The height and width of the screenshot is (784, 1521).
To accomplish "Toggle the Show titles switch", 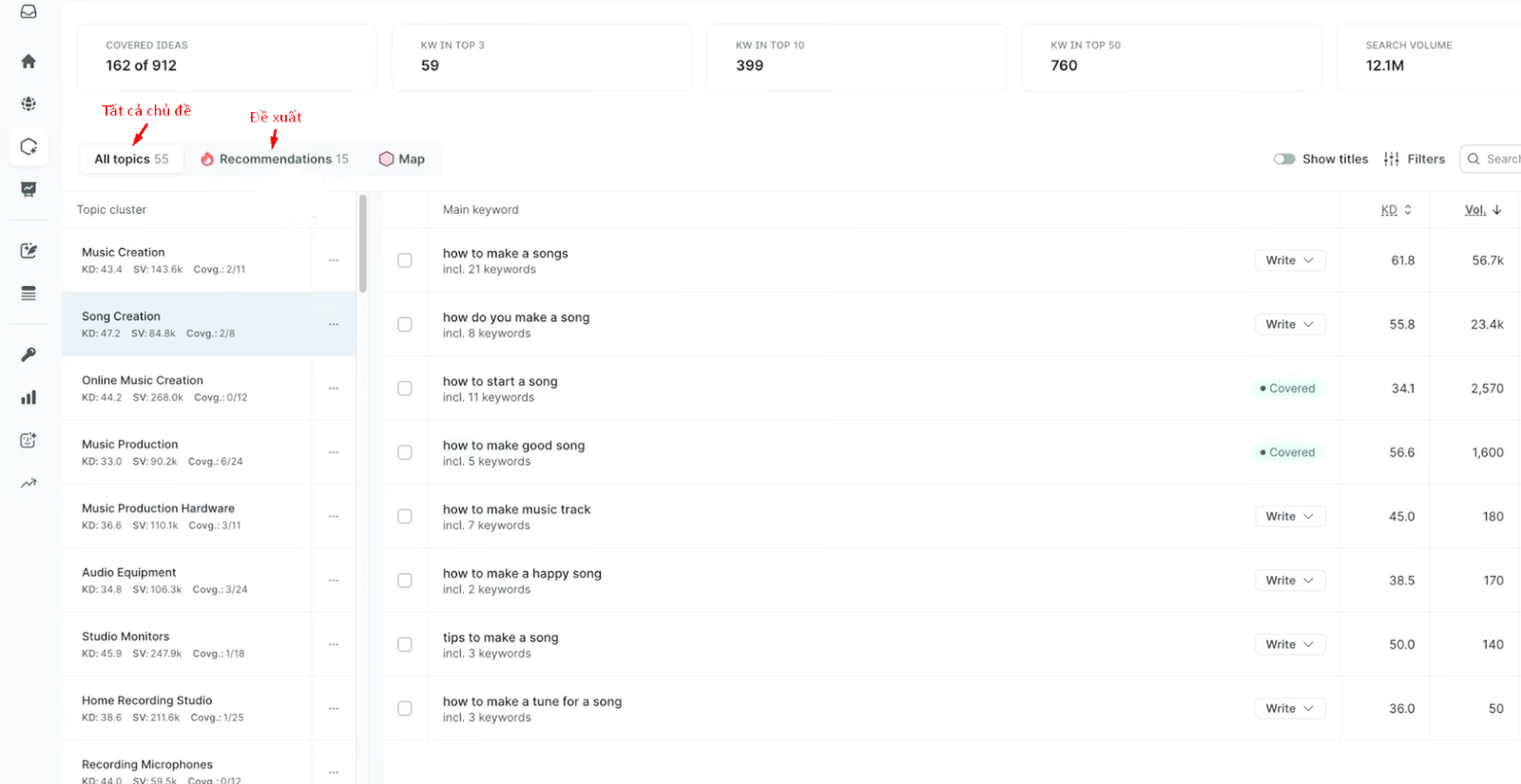I will point(1284,159).
